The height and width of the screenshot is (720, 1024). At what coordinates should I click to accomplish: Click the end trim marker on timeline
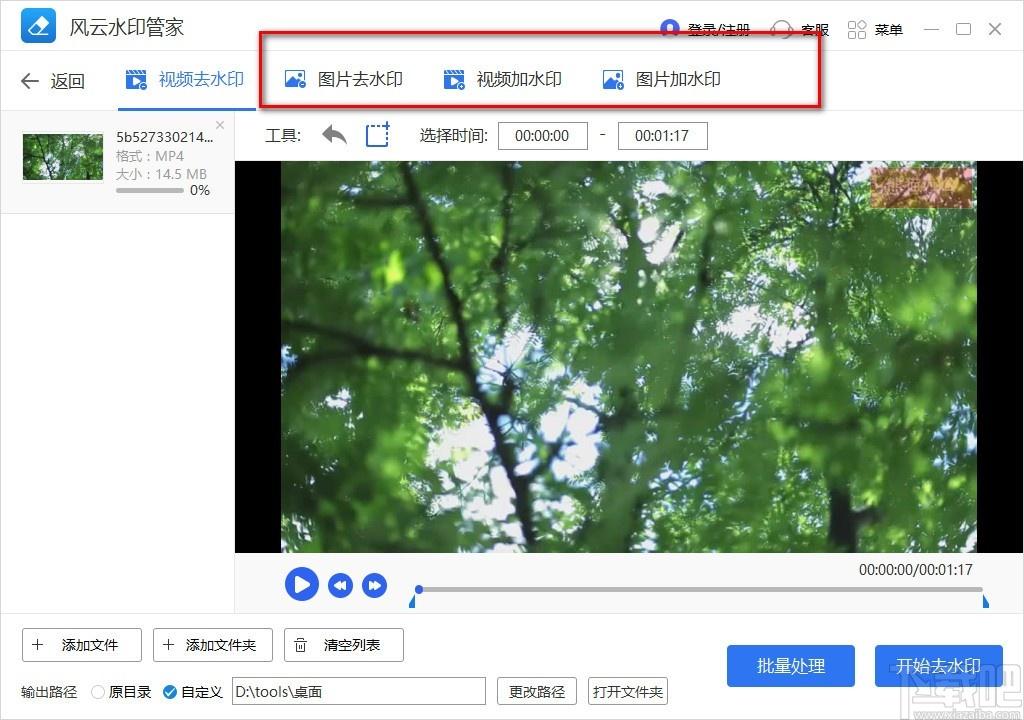(x=985, y=601)
